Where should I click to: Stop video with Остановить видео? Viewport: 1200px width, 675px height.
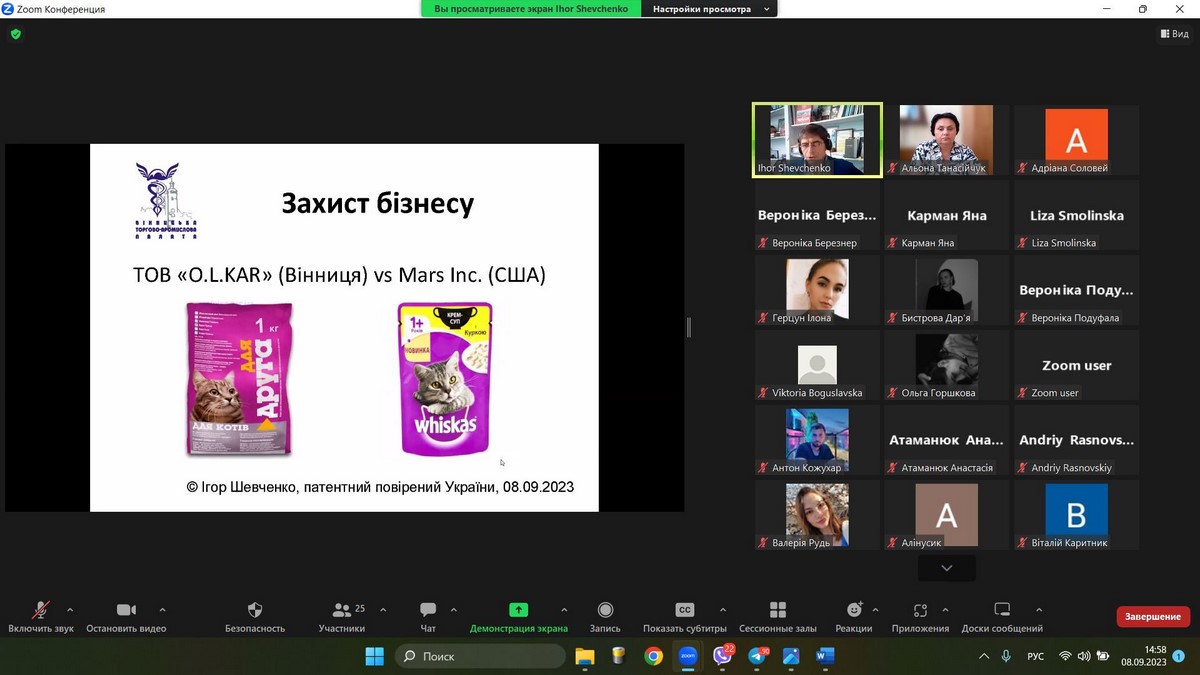coord(126,610)
